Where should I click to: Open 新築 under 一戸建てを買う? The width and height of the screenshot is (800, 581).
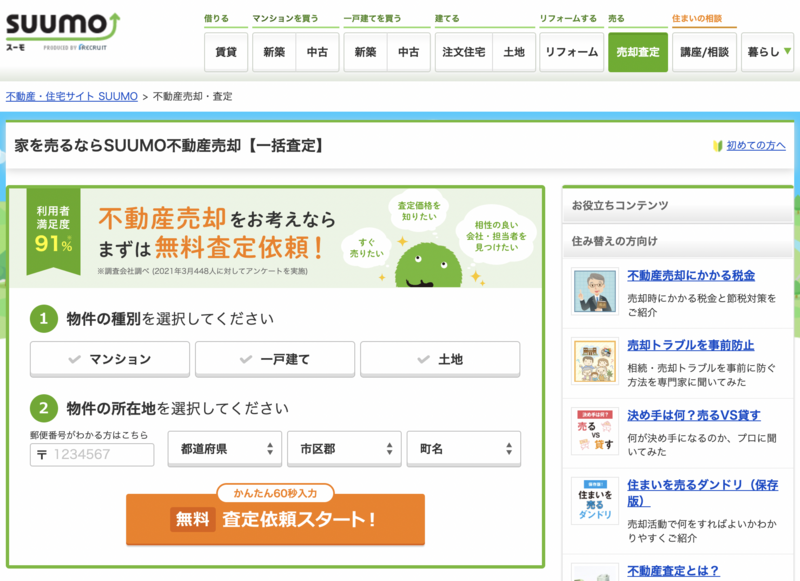[365, 52]
